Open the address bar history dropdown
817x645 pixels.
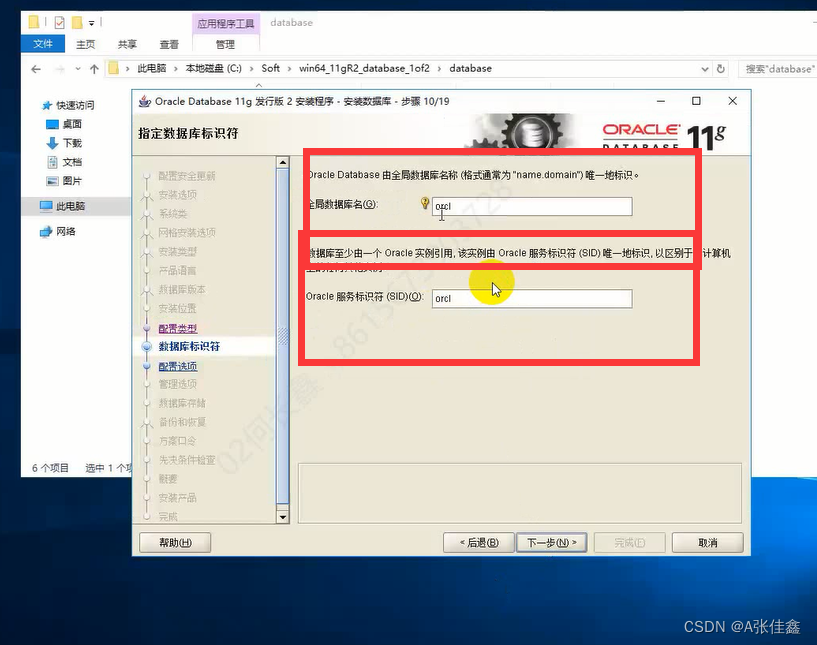tap(704, 68)
